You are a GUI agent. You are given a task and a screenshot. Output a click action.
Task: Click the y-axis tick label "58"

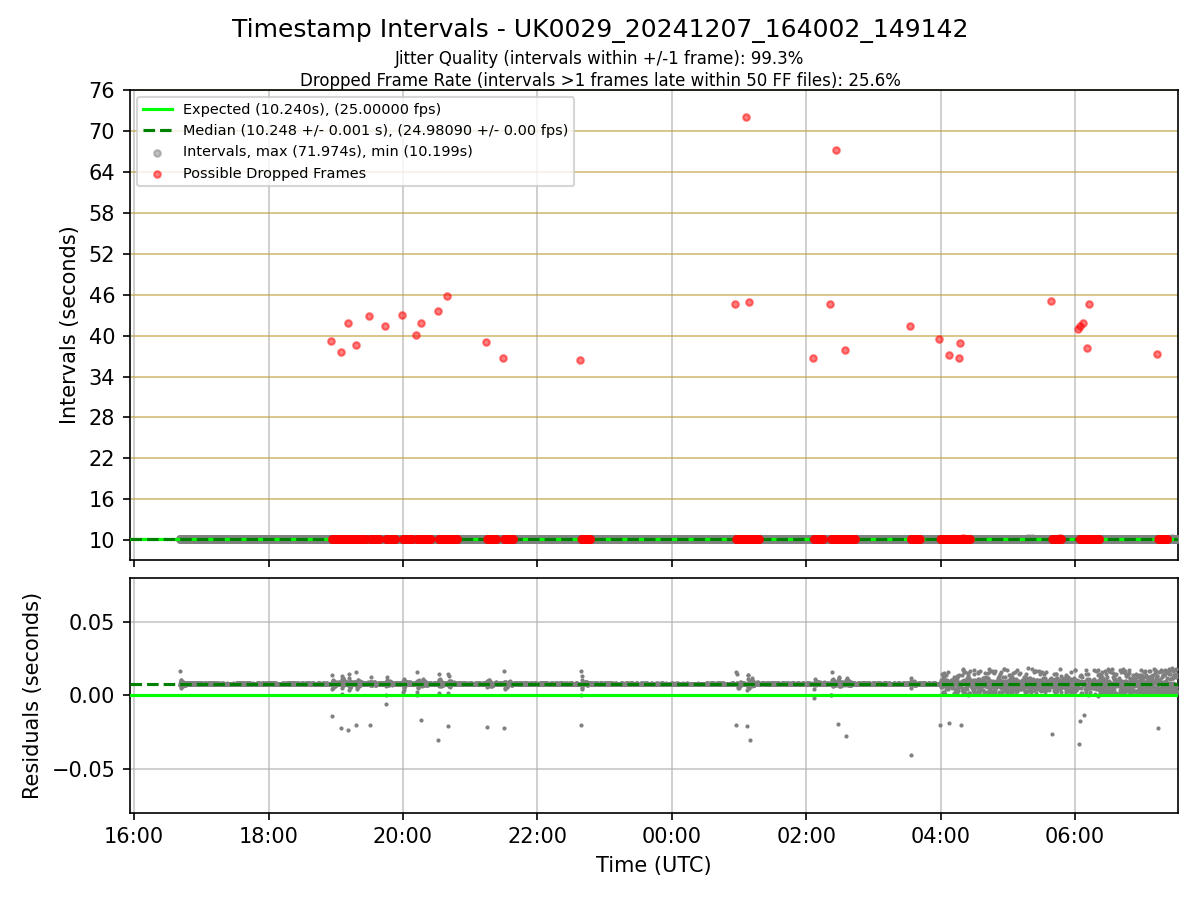click(104, 213)
